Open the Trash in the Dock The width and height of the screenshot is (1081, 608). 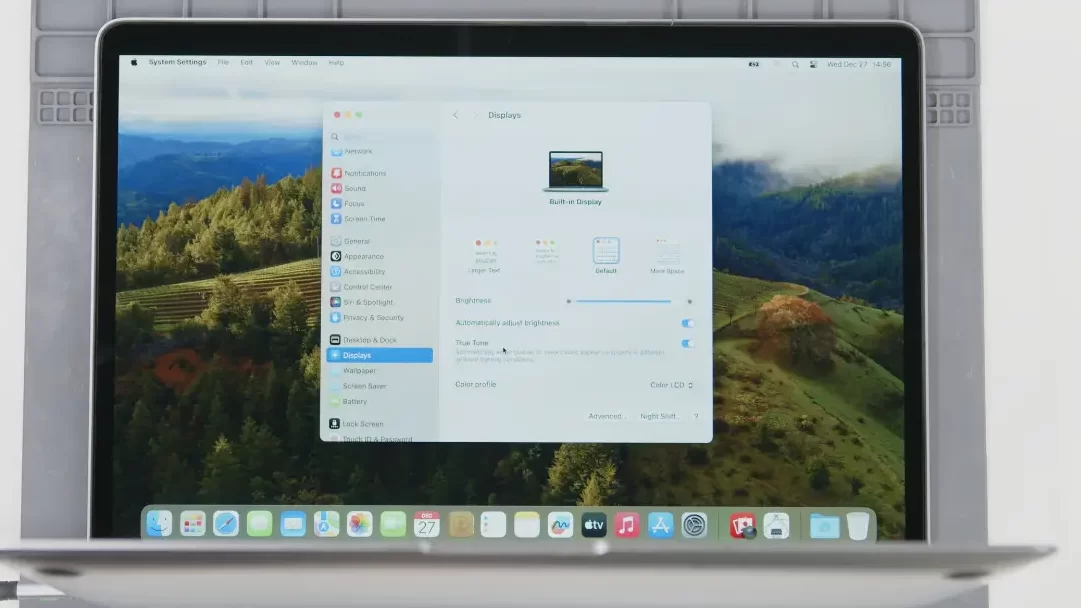pos(858,526)
